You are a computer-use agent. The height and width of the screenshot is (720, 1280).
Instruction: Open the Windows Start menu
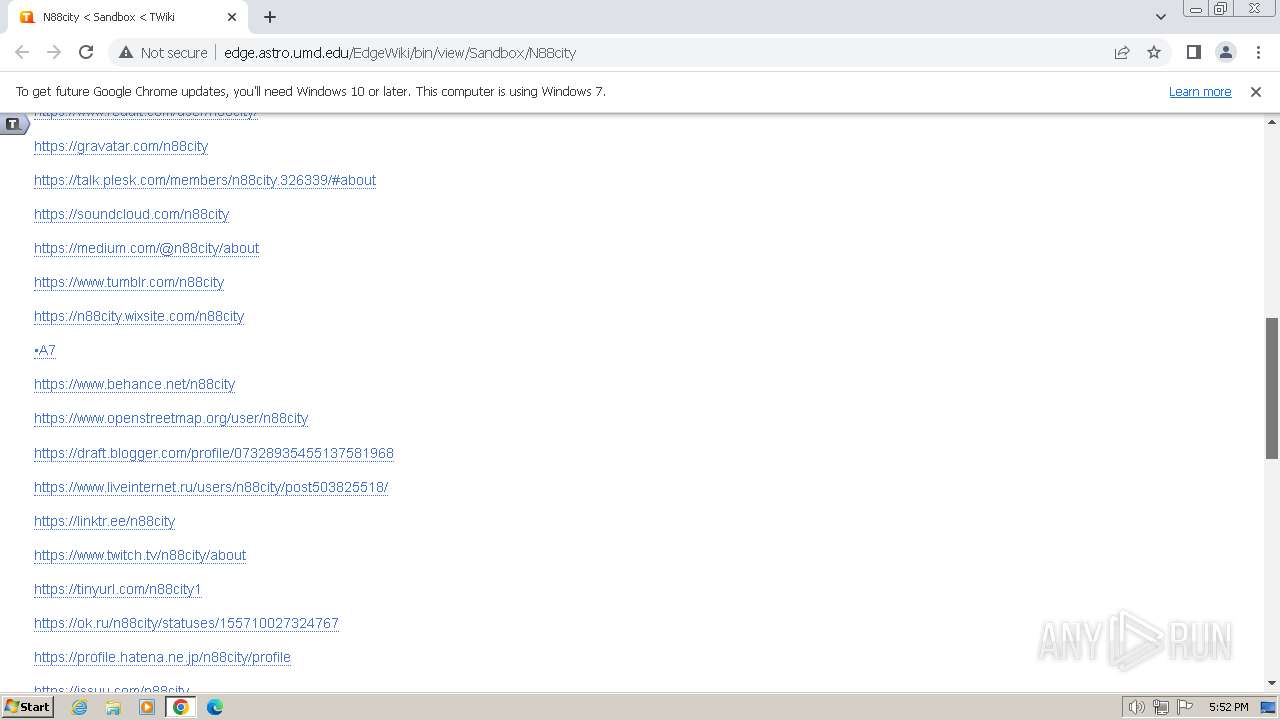click(27, 706)
